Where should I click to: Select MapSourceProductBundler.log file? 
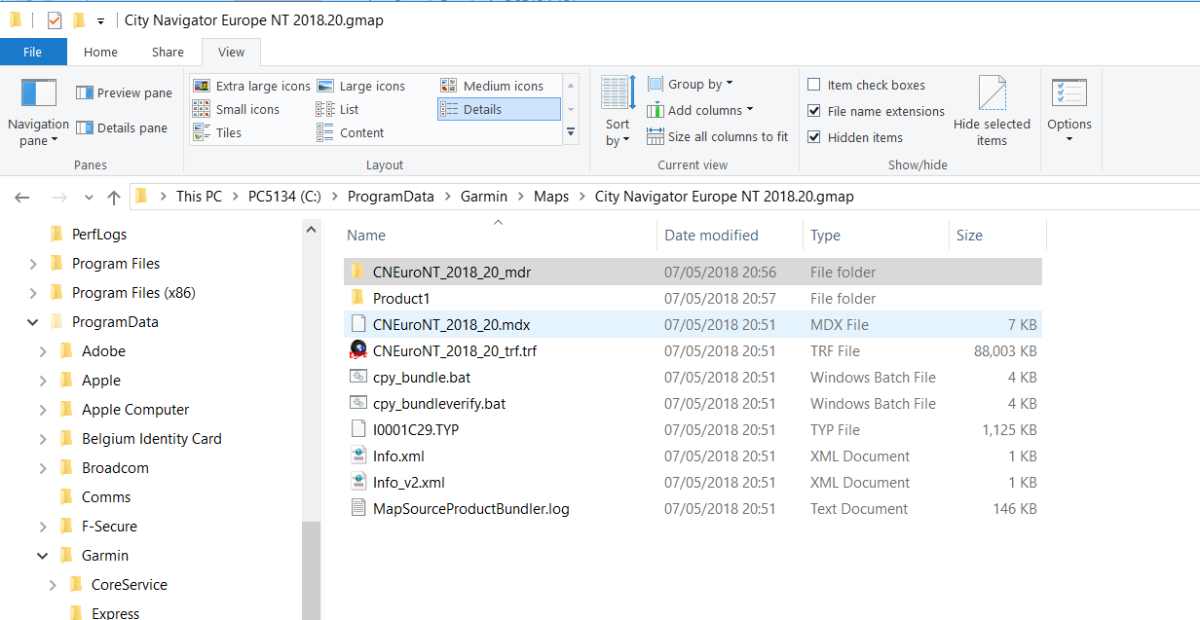[x=692, y=508]
